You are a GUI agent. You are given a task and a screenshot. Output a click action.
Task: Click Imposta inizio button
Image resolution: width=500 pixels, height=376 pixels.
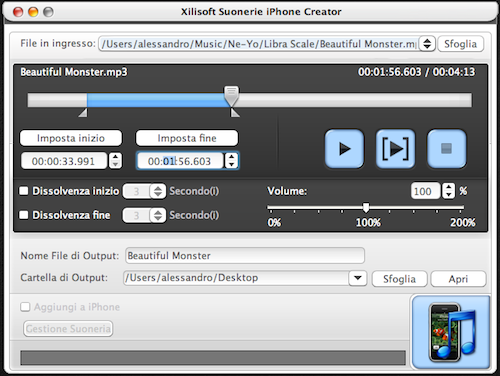click(71, 138)
